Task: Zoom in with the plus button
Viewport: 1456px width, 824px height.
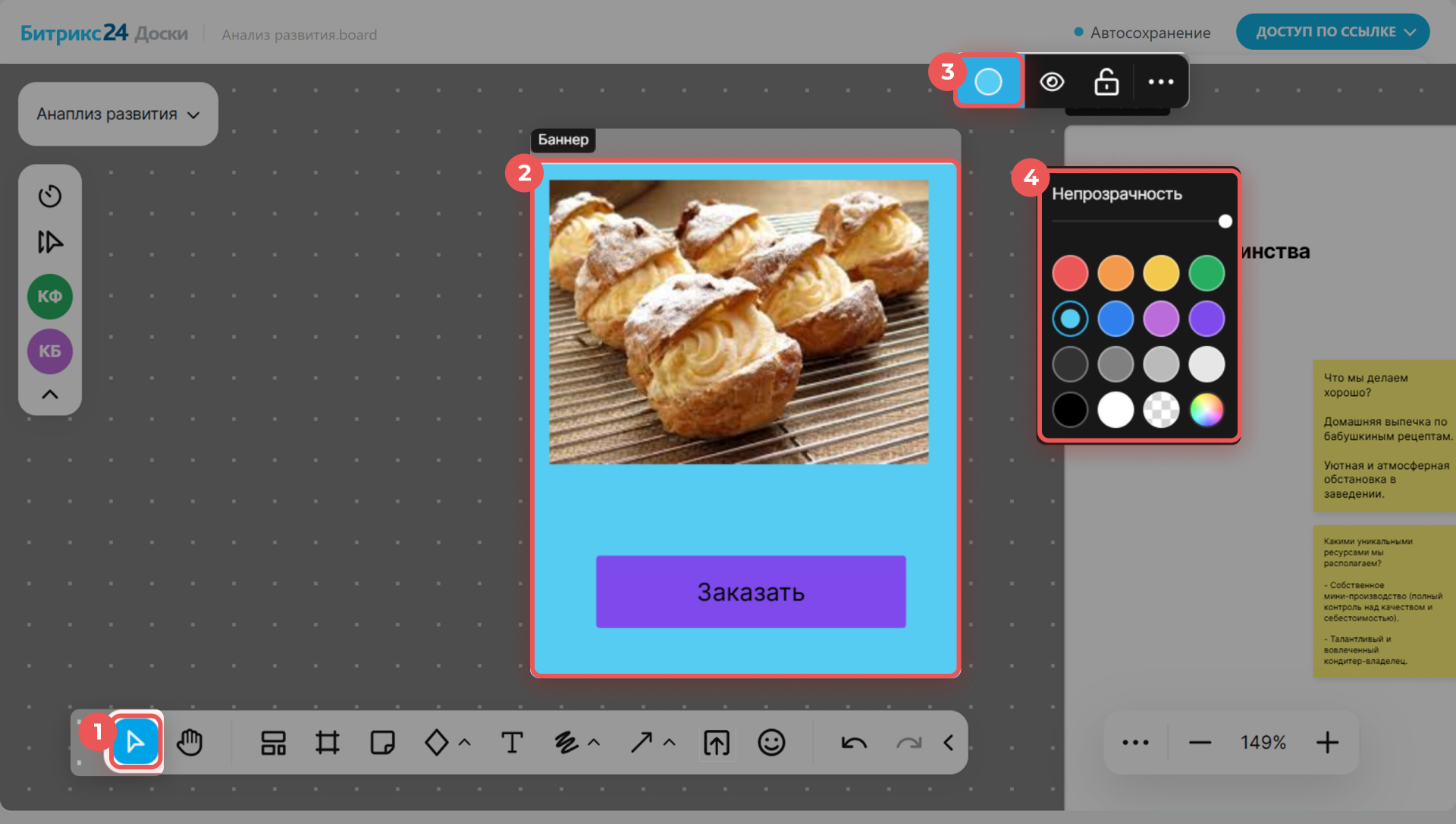Action: click(1327, 742)
